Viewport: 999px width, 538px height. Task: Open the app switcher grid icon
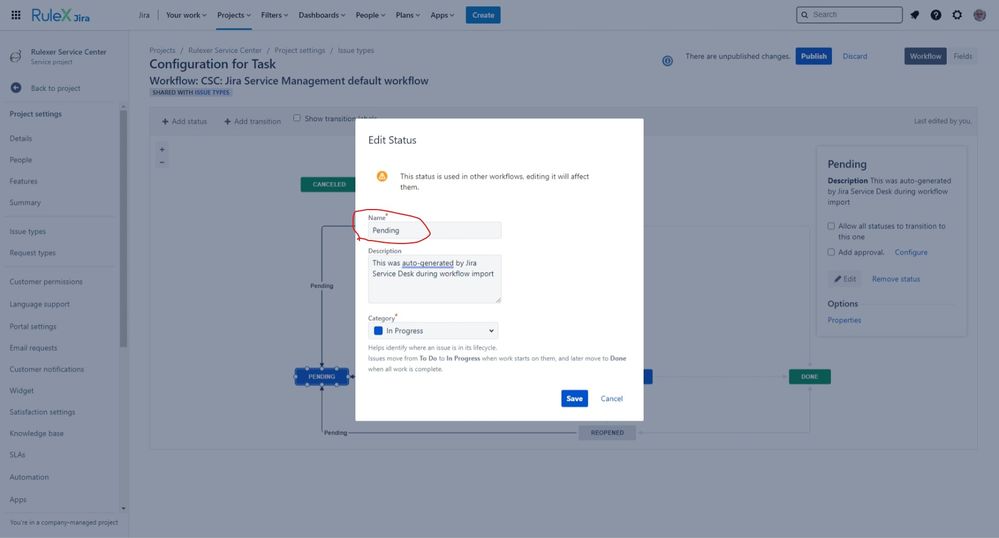point(16,15)
